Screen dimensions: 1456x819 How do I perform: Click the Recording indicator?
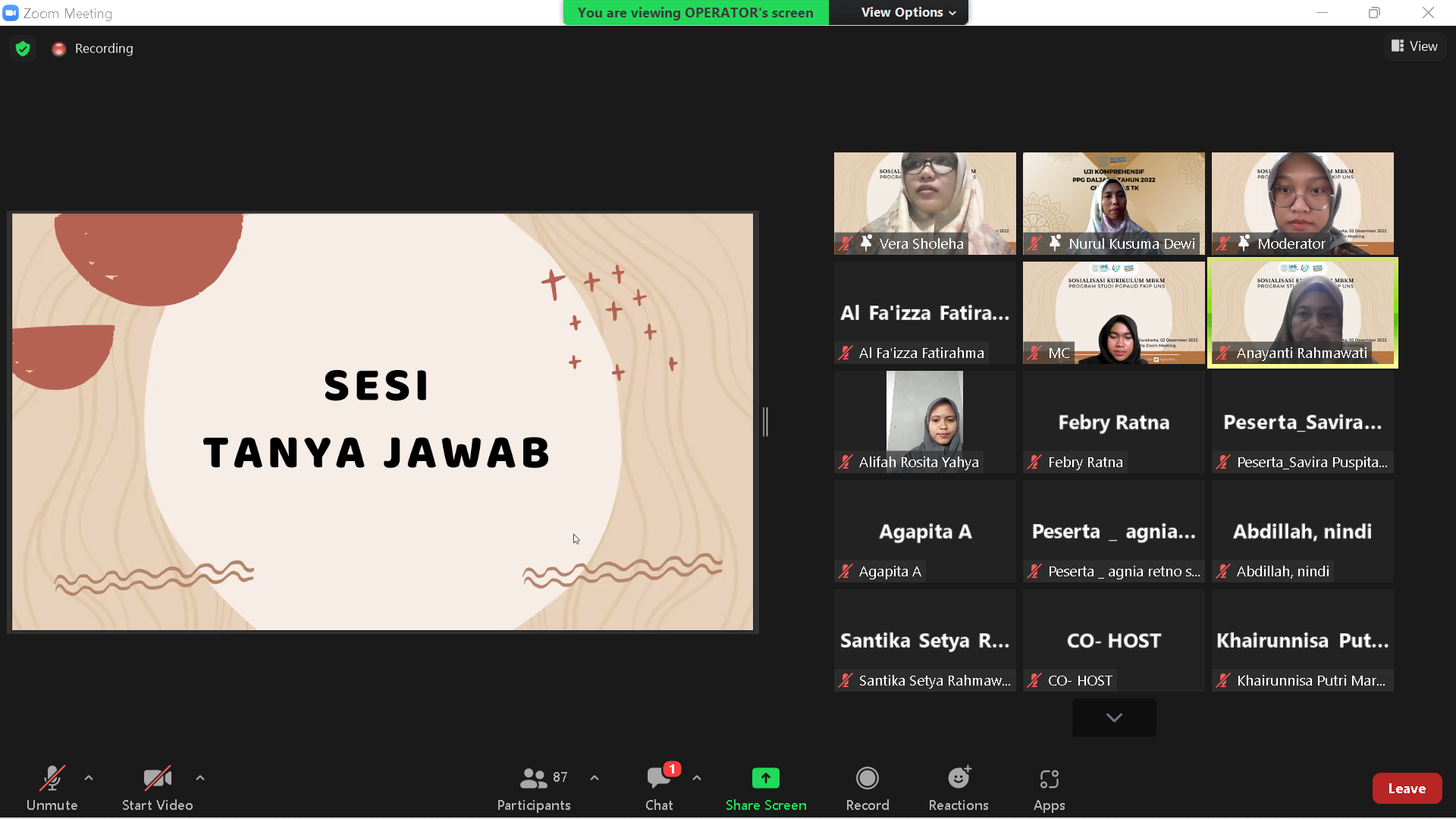(x=93, y=49)
